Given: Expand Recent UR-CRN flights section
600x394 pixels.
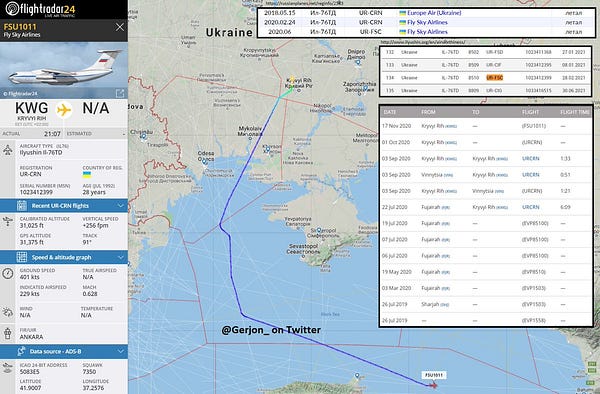Looking at the screenshot, I should (x=121, y=206).
